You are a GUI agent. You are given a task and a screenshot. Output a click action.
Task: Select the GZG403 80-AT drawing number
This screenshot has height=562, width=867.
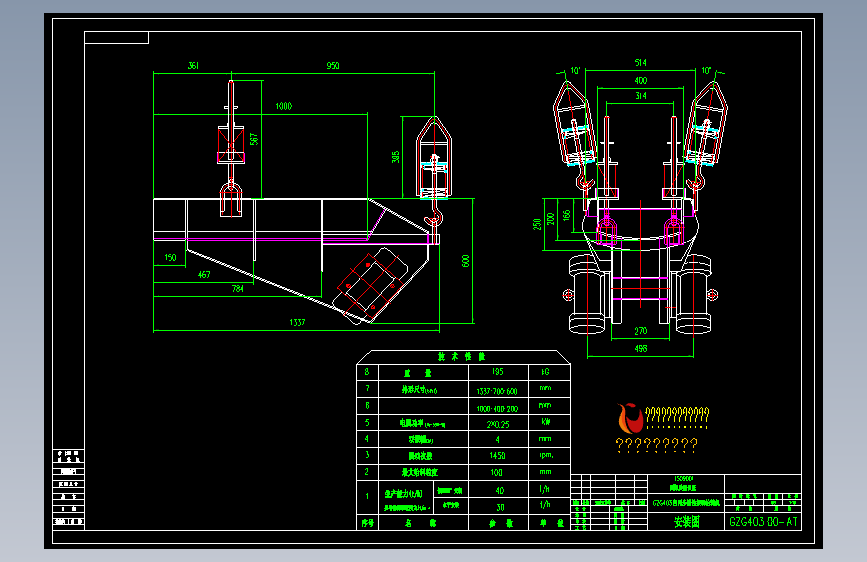pyautogui.click(x=764, y=522)
